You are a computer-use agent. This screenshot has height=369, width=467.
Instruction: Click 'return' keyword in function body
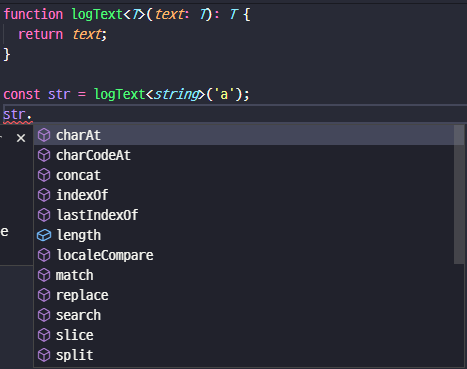pos(40,34)
